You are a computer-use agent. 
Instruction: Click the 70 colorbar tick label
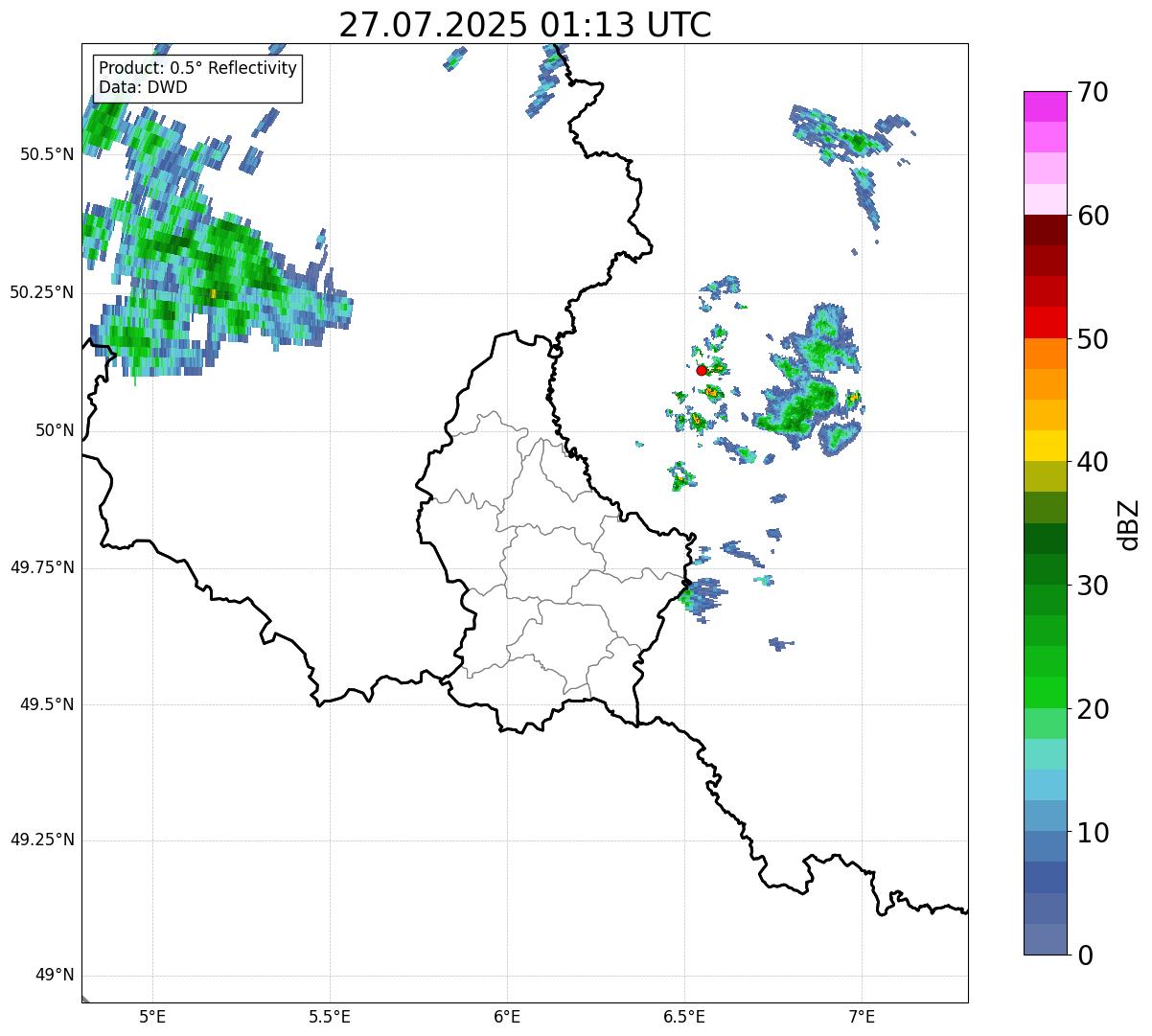(x=1093, y=92)
